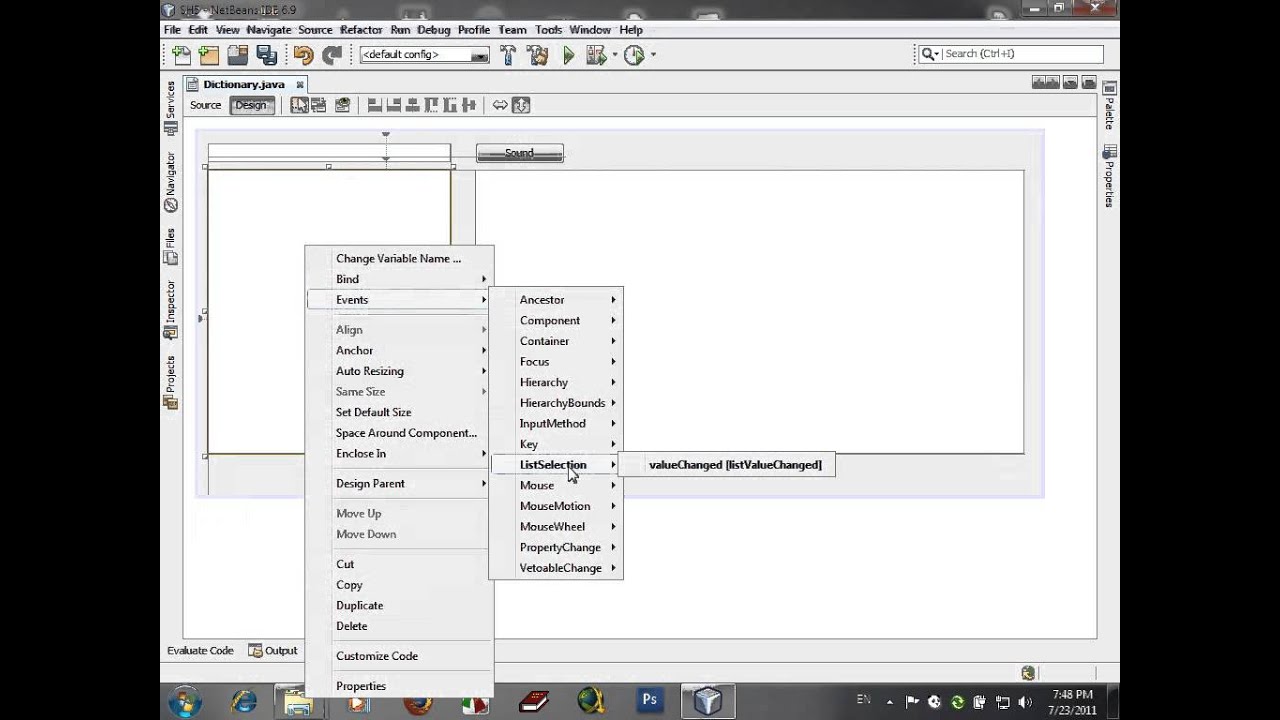Choose Space Around Component entry
This screenshot has height=720, width=1280.
point(399,433)
